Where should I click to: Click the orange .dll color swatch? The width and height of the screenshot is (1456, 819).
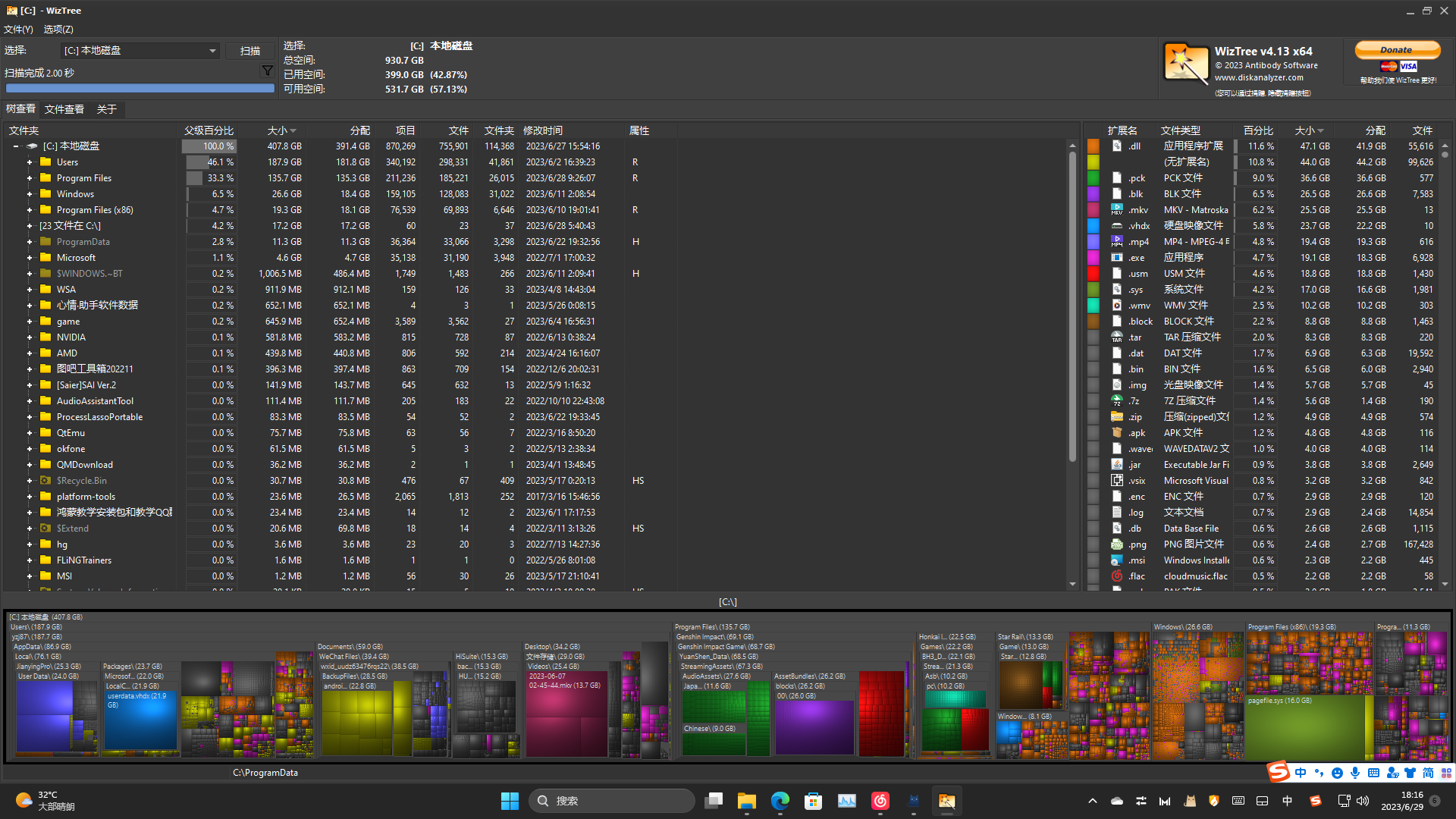tap(1093, 146)
